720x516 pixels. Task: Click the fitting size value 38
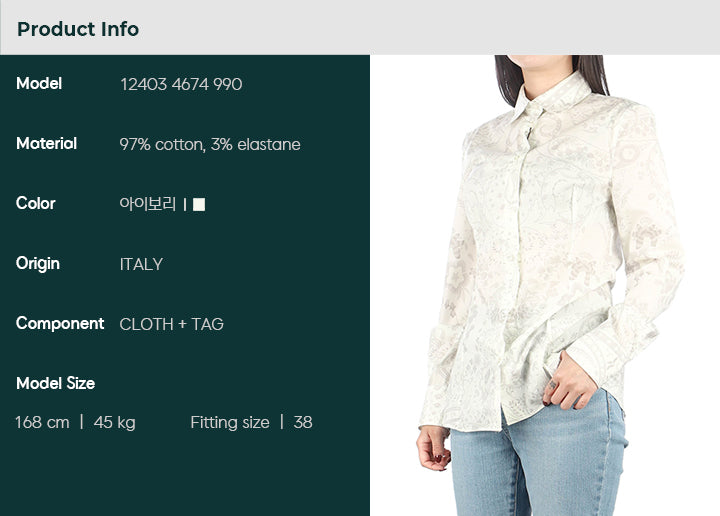[303, 422]
